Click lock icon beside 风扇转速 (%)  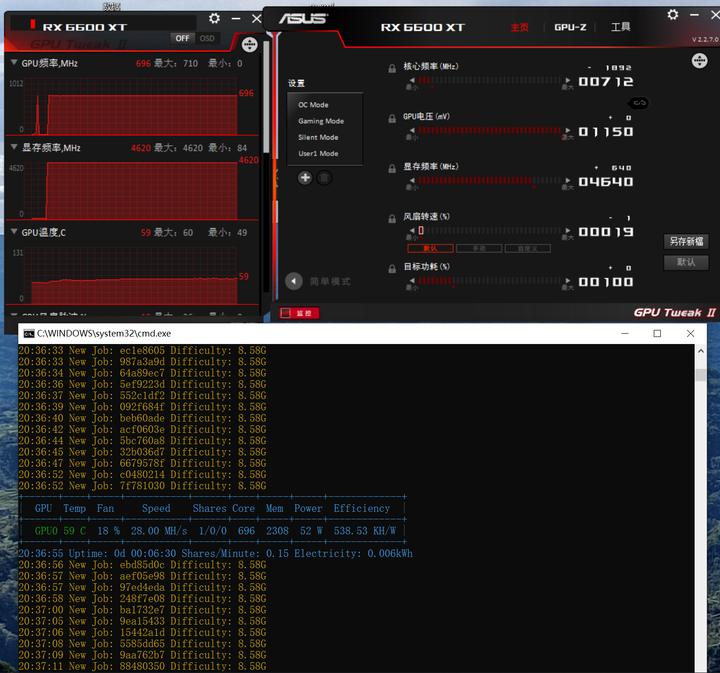[x=393, y=218]
